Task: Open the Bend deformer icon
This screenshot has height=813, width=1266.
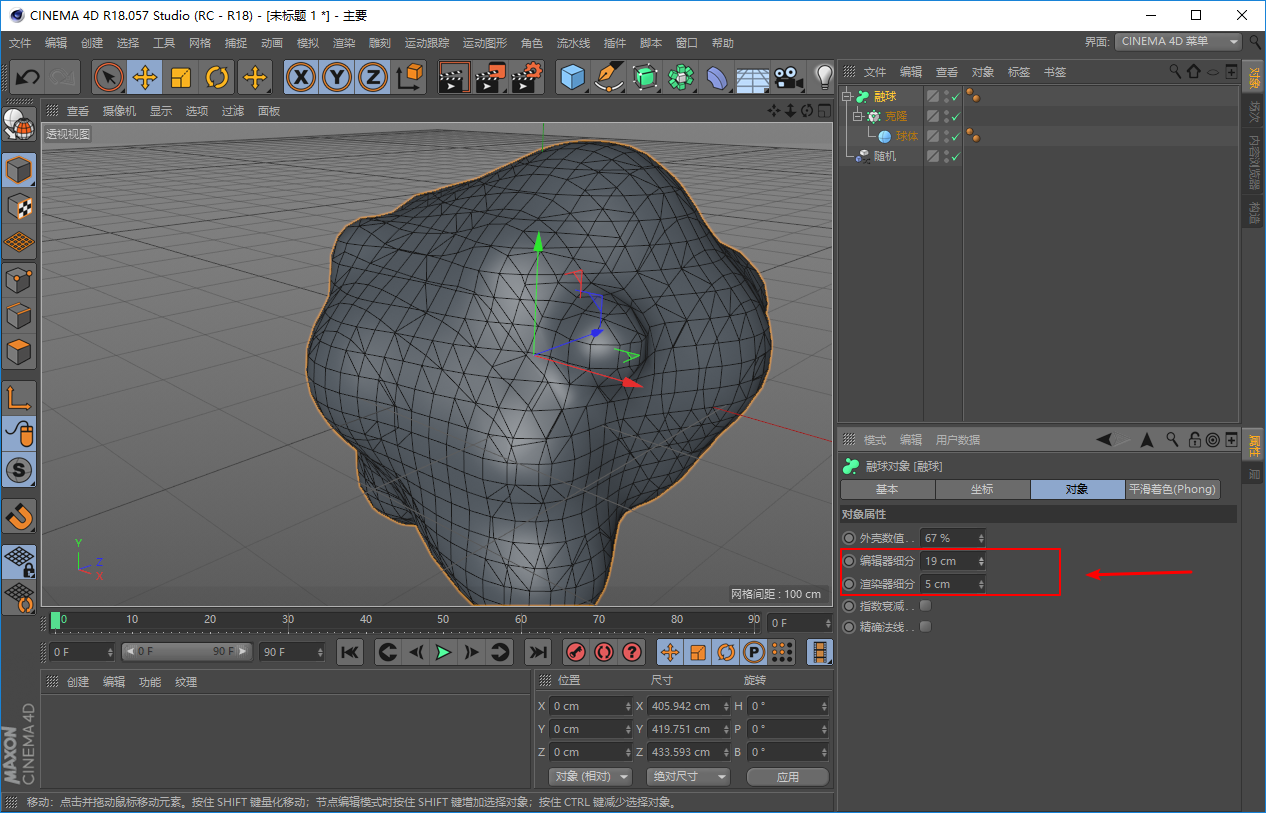Action: tap(717, 77)
